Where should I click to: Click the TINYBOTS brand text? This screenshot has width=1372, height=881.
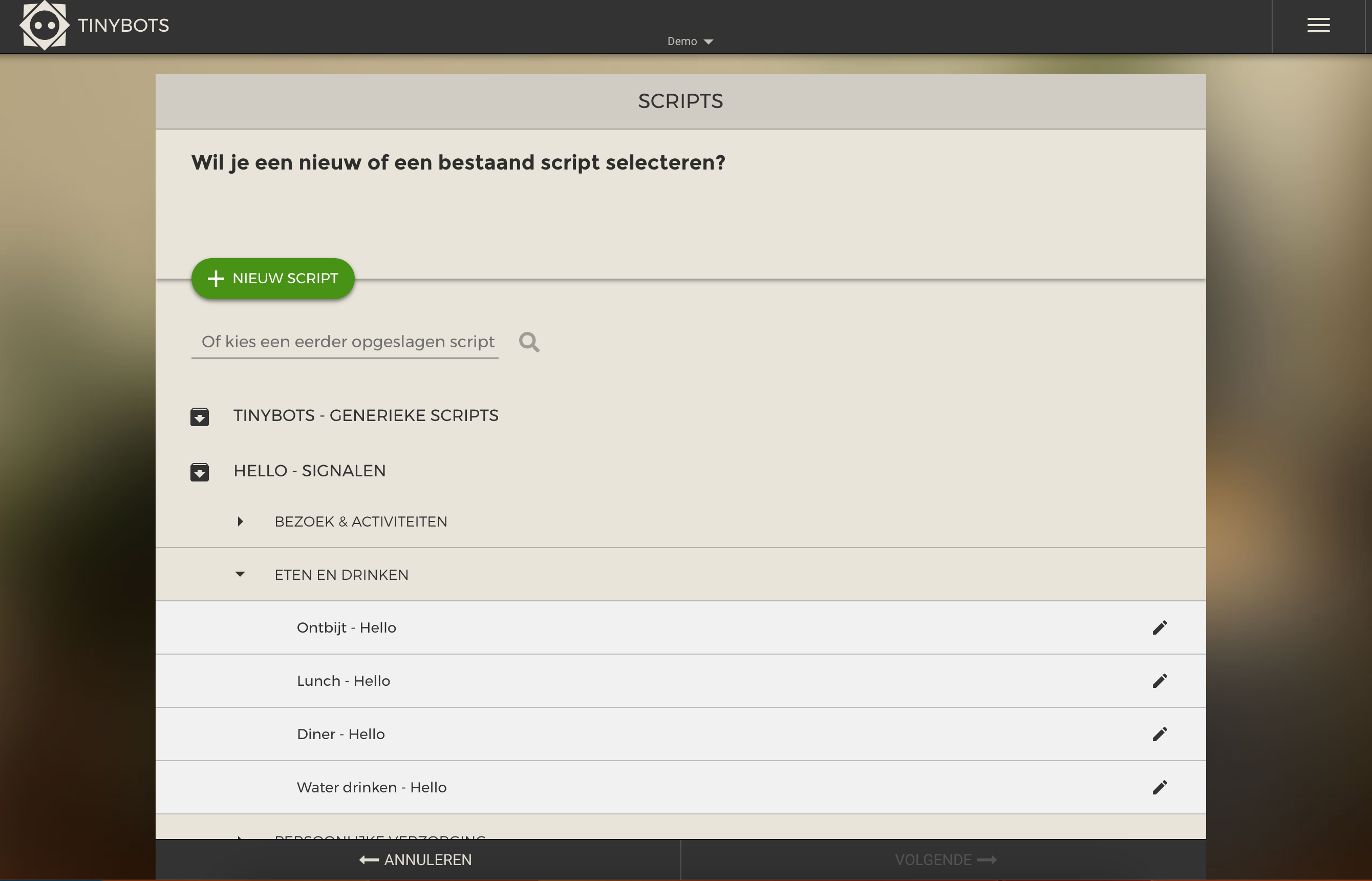[x=123, y=25]
